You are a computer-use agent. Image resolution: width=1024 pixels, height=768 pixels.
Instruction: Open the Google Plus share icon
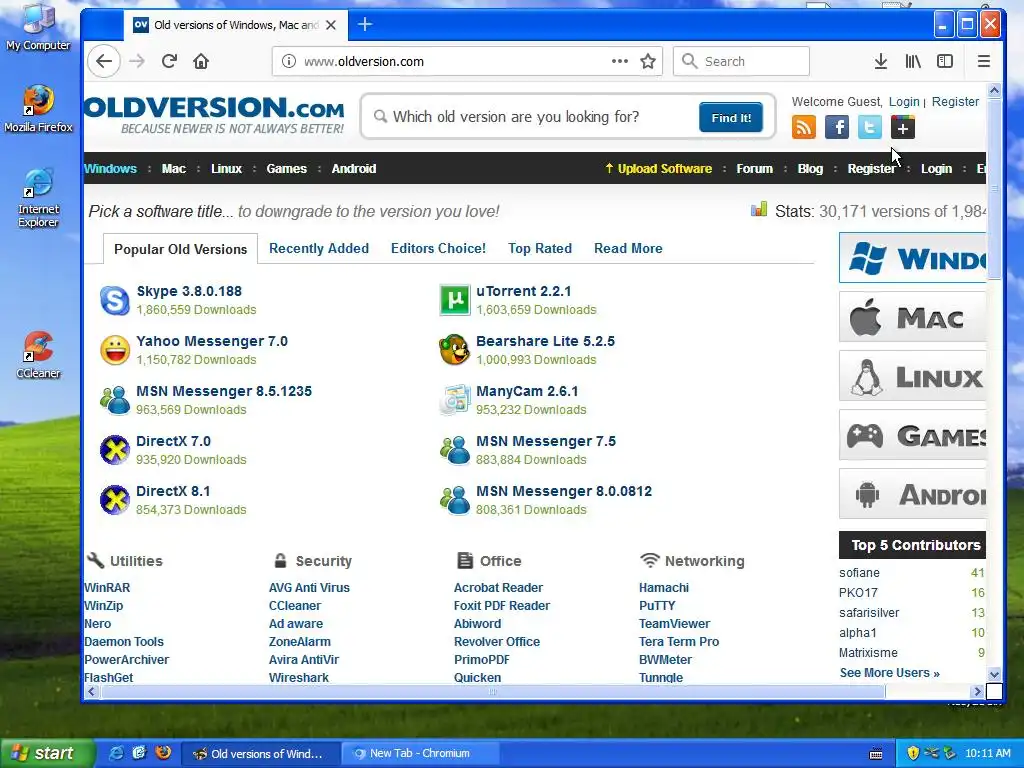point(903,127)
